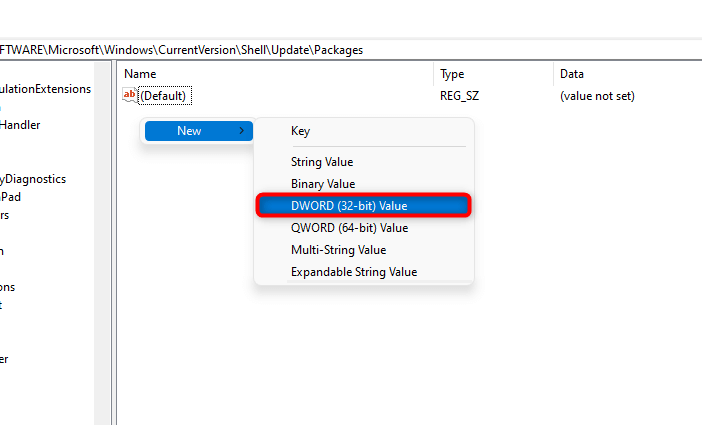Viewport: 702px width, 425px height.
Task: Create a new Key from submenu
Action: [300, 131]
